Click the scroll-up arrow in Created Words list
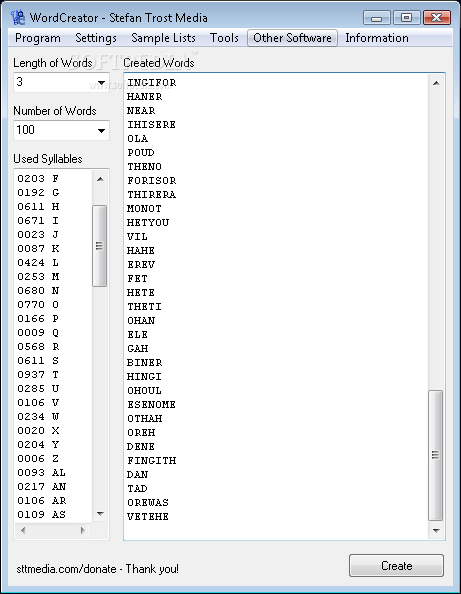The image size is (461, 594). coord(436,83)
